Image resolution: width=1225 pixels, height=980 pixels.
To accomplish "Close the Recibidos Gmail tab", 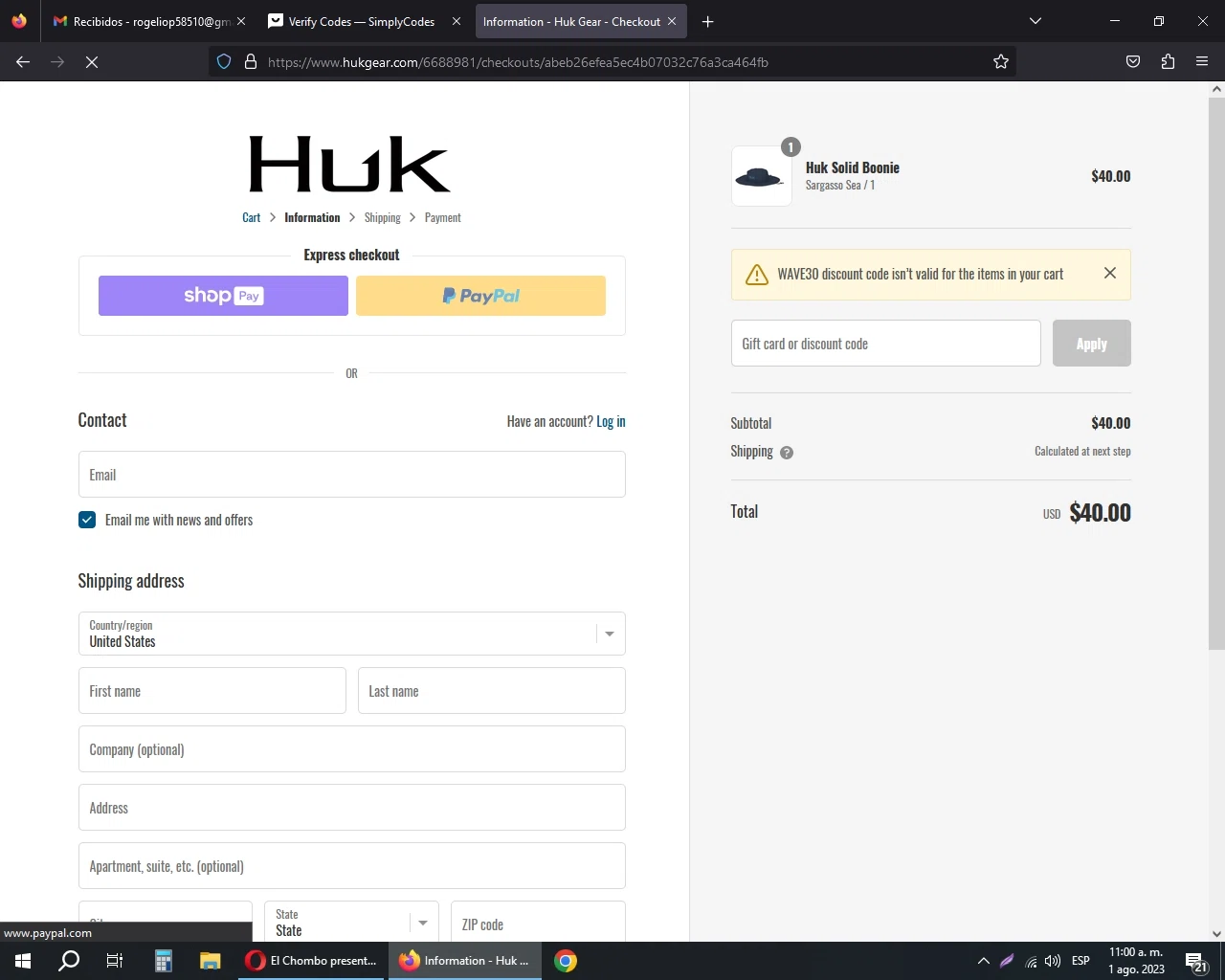I will coord(241,21).
